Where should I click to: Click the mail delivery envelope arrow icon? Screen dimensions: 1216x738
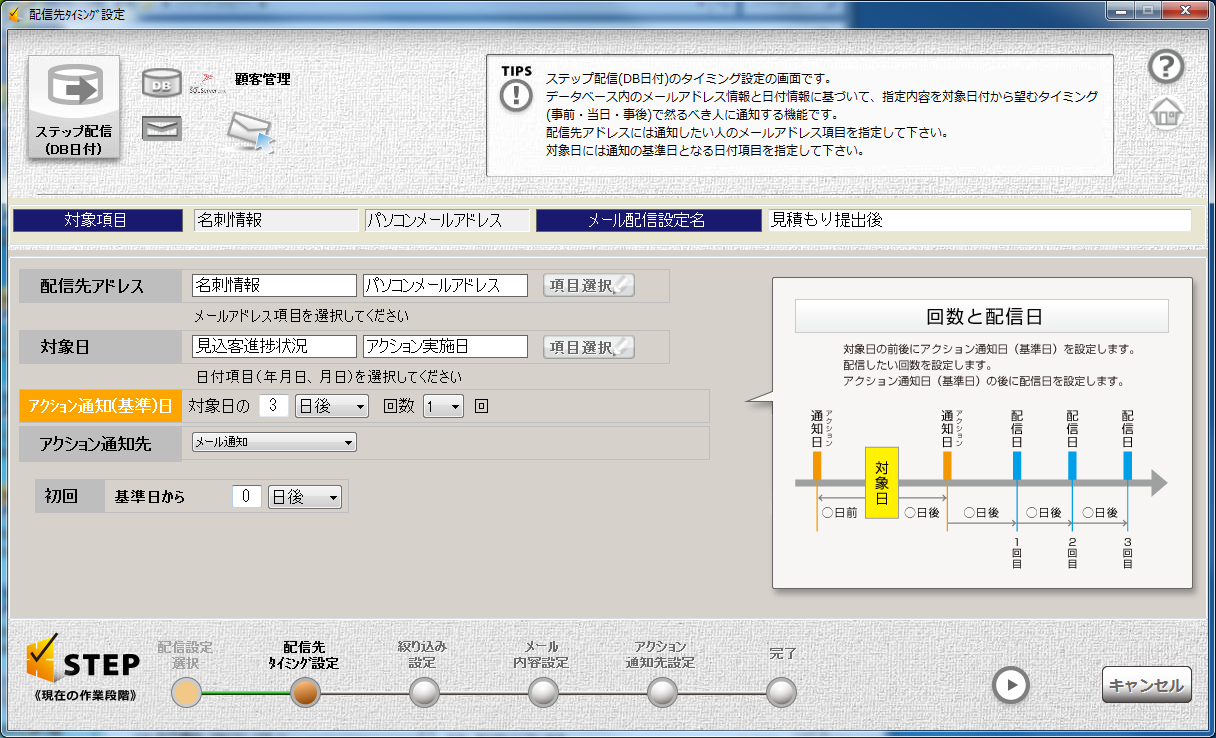[x=249, y=131]
